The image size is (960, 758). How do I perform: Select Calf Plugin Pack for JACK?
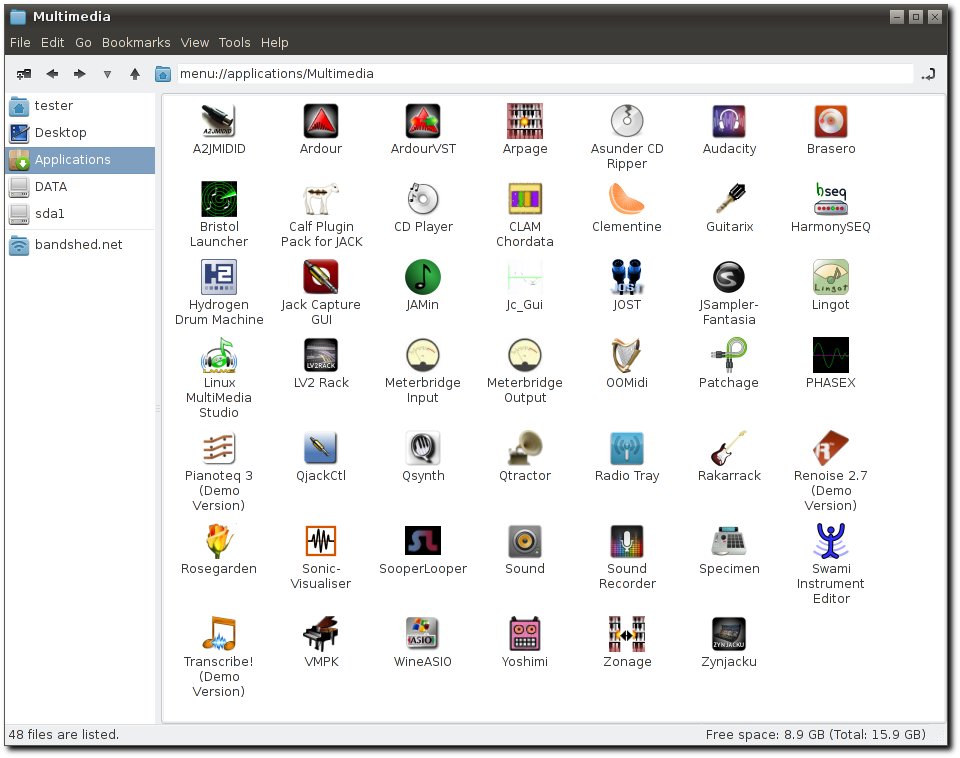[x=321, y=199]
